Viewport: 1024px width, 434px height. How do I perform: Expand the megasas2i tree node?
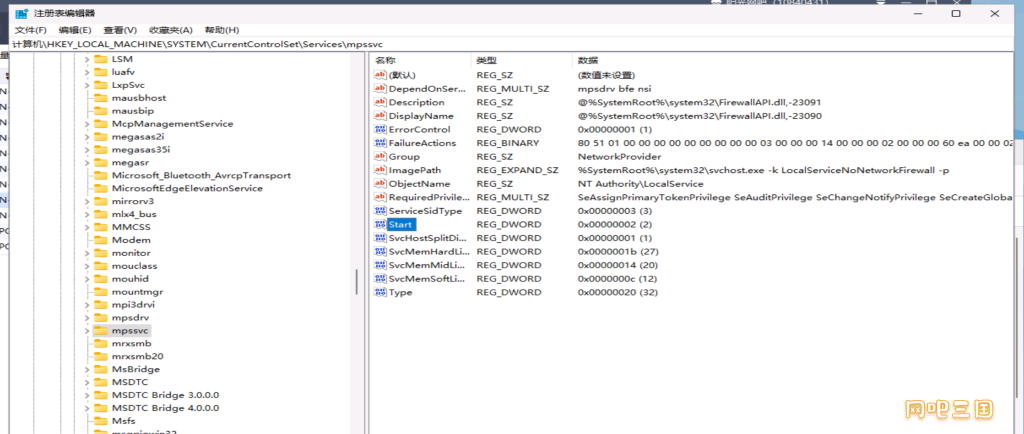(86, 136)
